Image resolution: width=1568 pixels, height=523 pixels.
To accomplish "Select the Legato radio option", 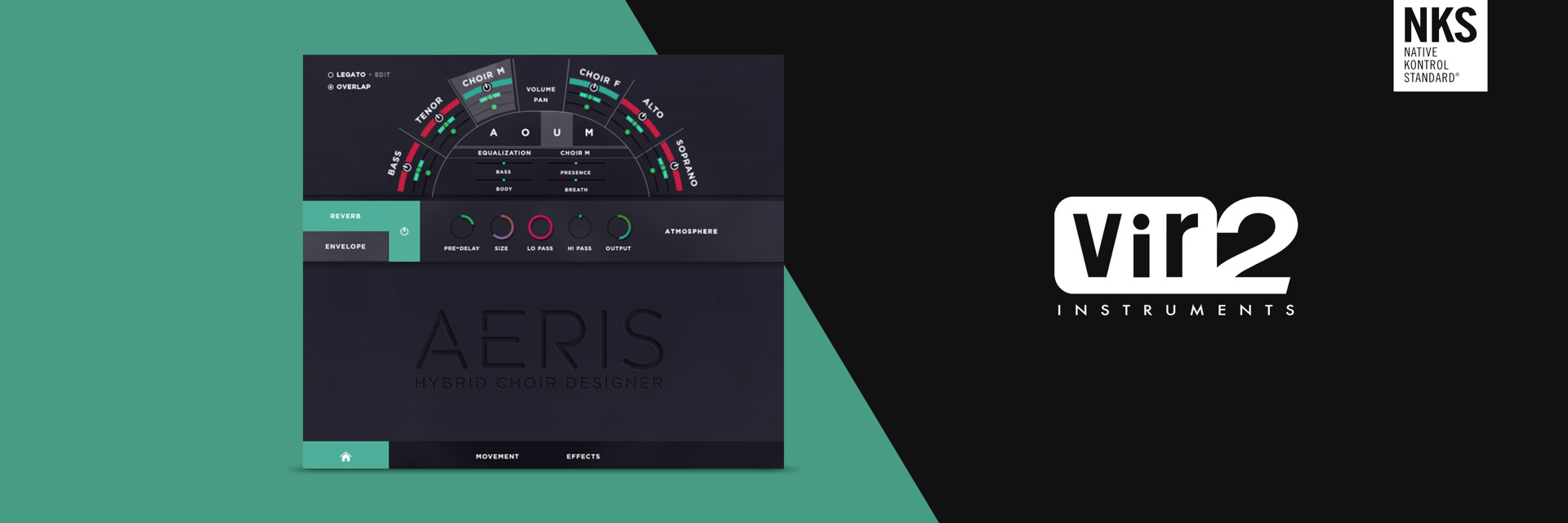I will 331,74.
